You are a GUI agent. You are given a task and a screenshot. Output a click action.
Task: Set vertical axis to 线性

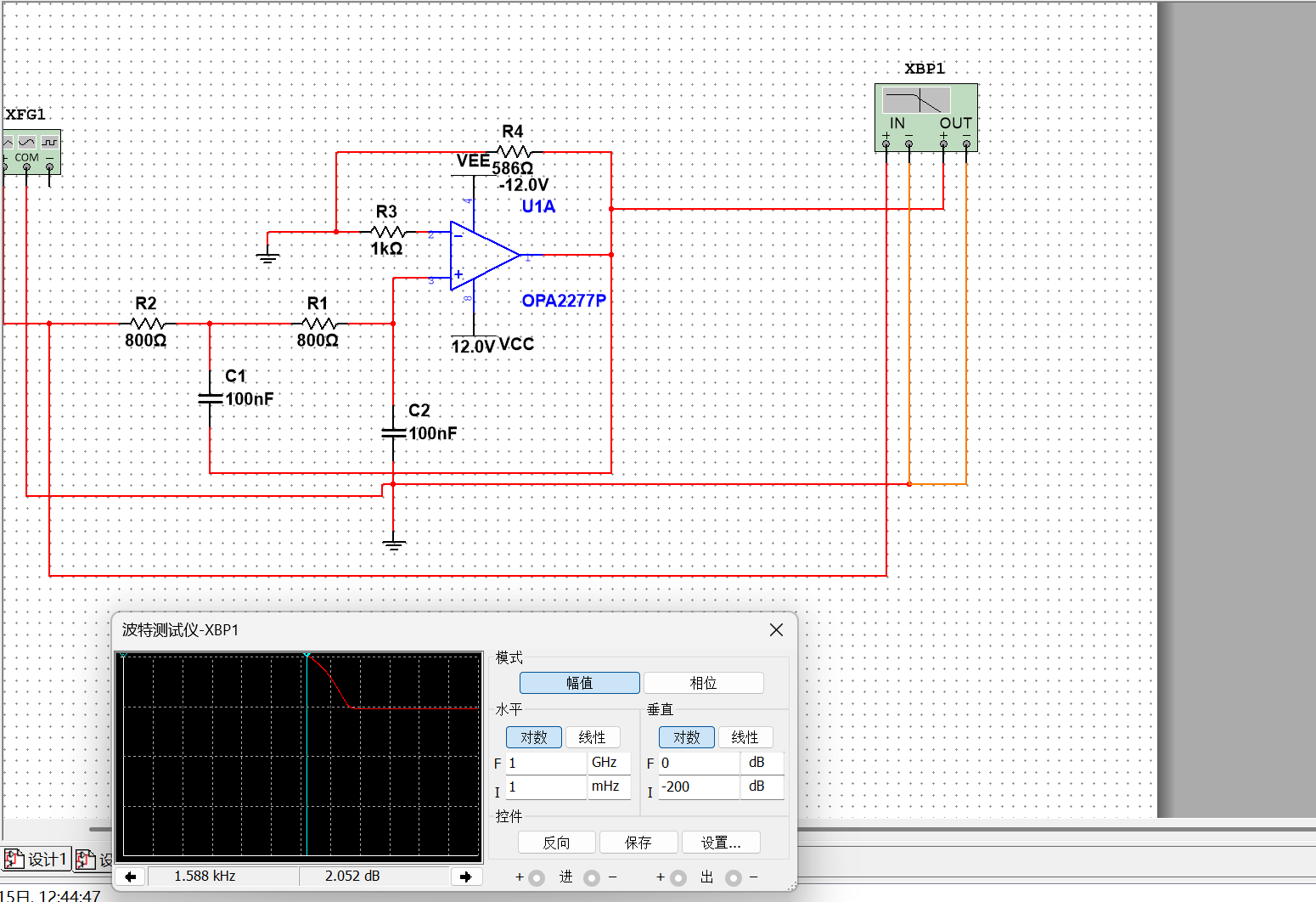click(745, 737)
